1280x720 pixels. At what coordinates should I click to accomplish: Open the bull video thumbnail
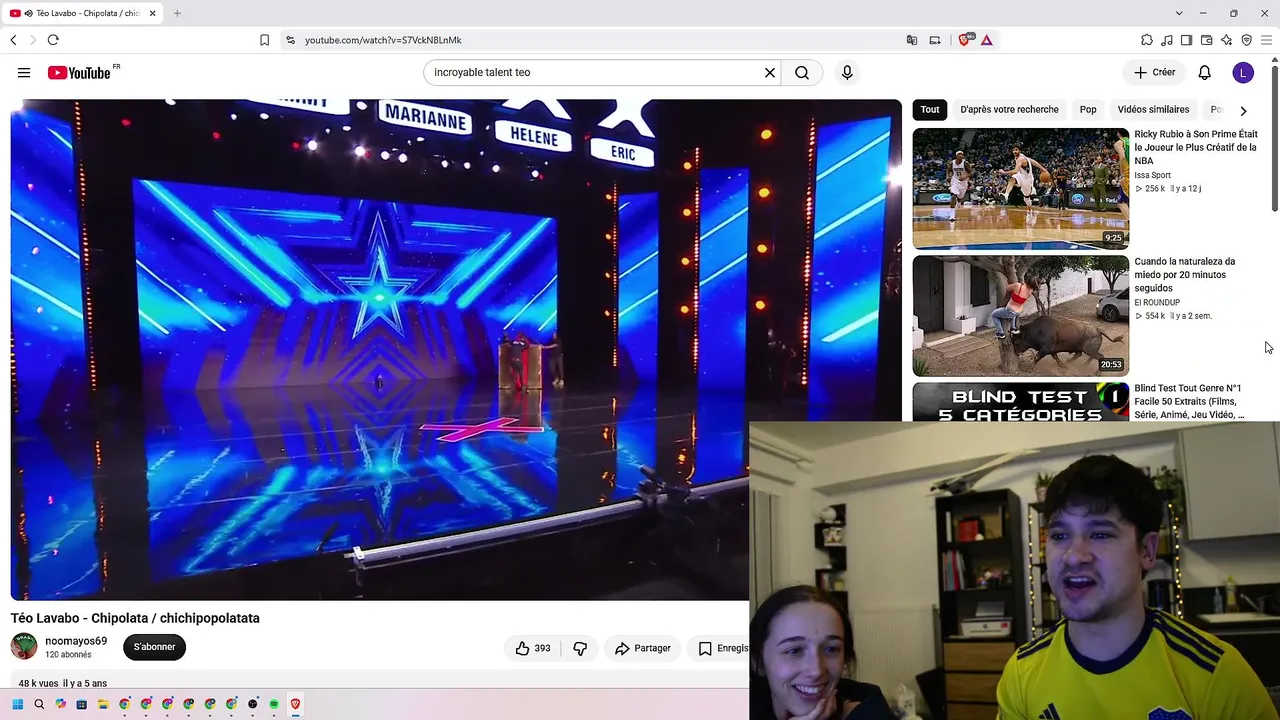[x=1020, y=315]
